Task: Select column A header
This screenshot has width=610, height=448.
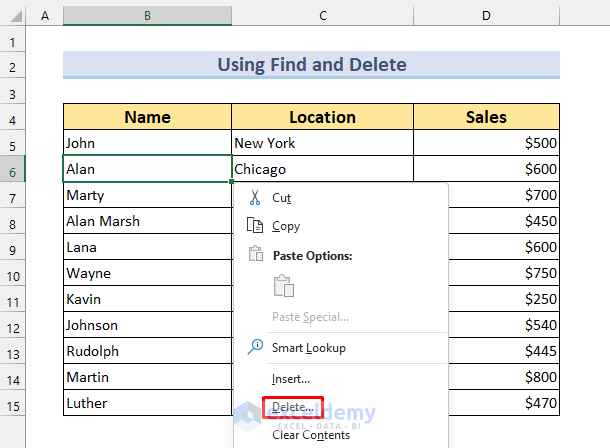Action: point(45,16)
